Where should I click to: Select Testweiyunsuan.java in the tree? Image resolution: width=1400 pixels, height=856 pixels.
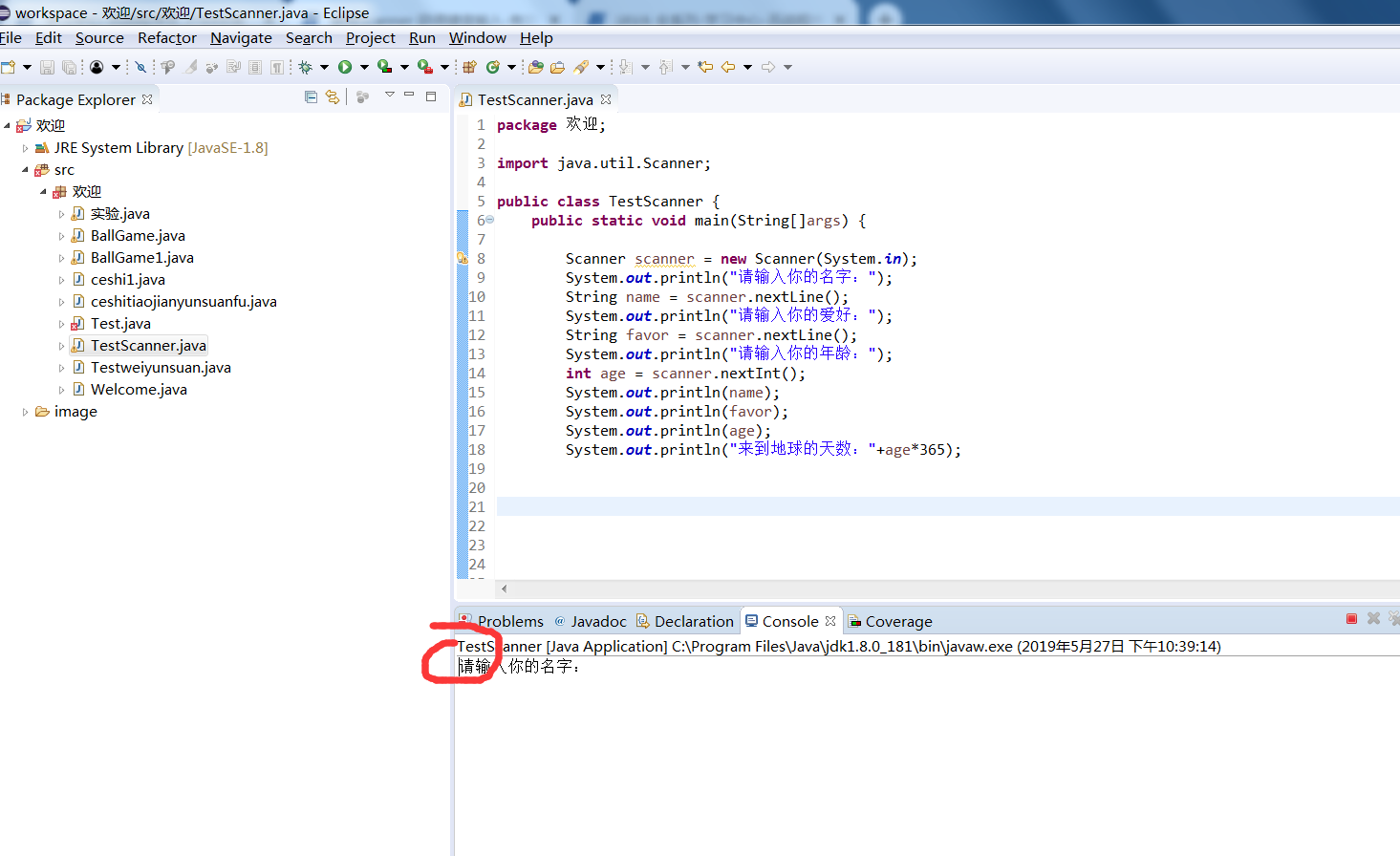click(x=161, y=368)
